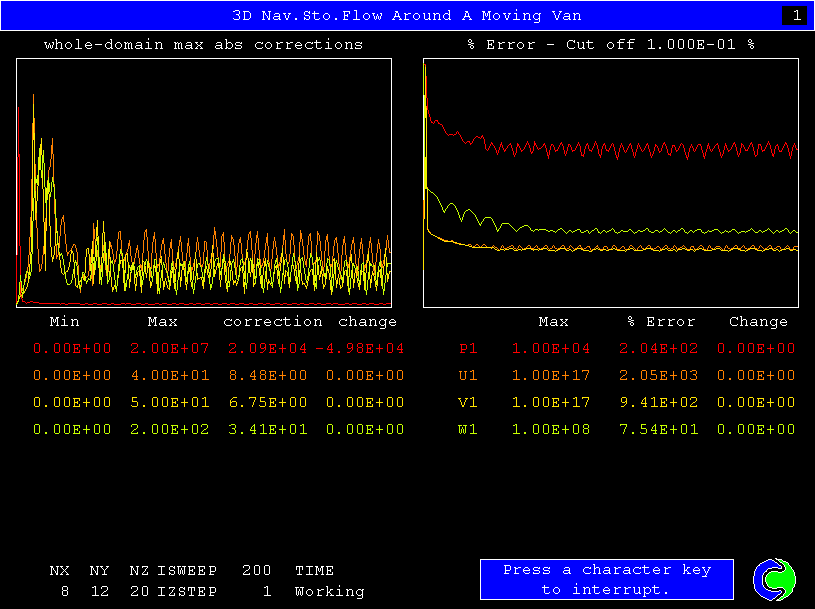This screenshot has width=815, height=609.
Task: Click the orange max value 4.00E+01
Action: tap(169, 376)
